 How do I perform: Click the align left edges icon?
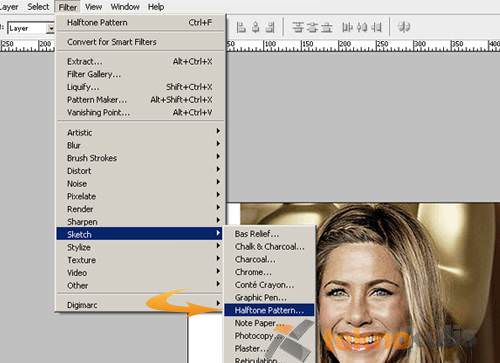[x=241, y=27]
